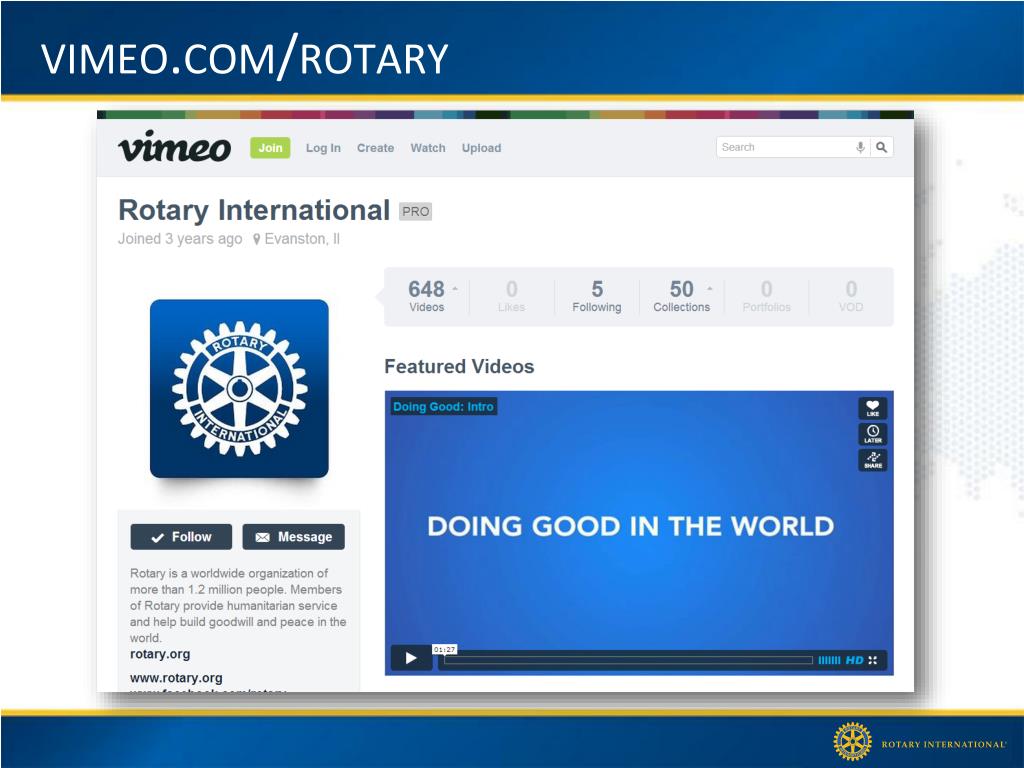Add video to Watch Later
Screen dimensions: 1024x768
tap(872, 434)
